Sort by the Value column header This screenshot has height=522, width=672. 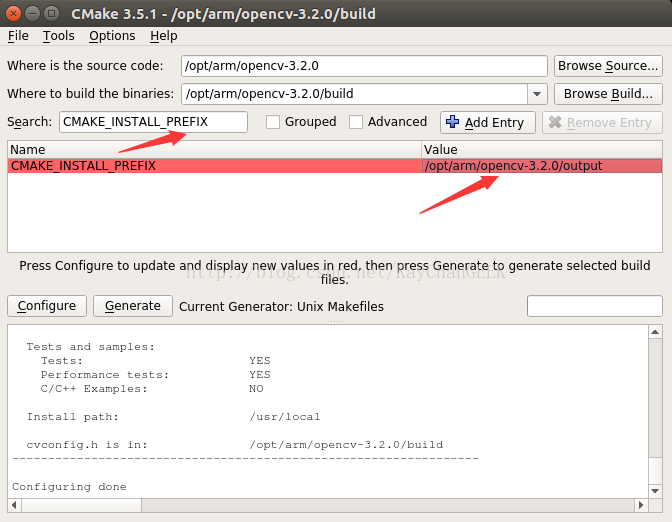pos(542,150)
